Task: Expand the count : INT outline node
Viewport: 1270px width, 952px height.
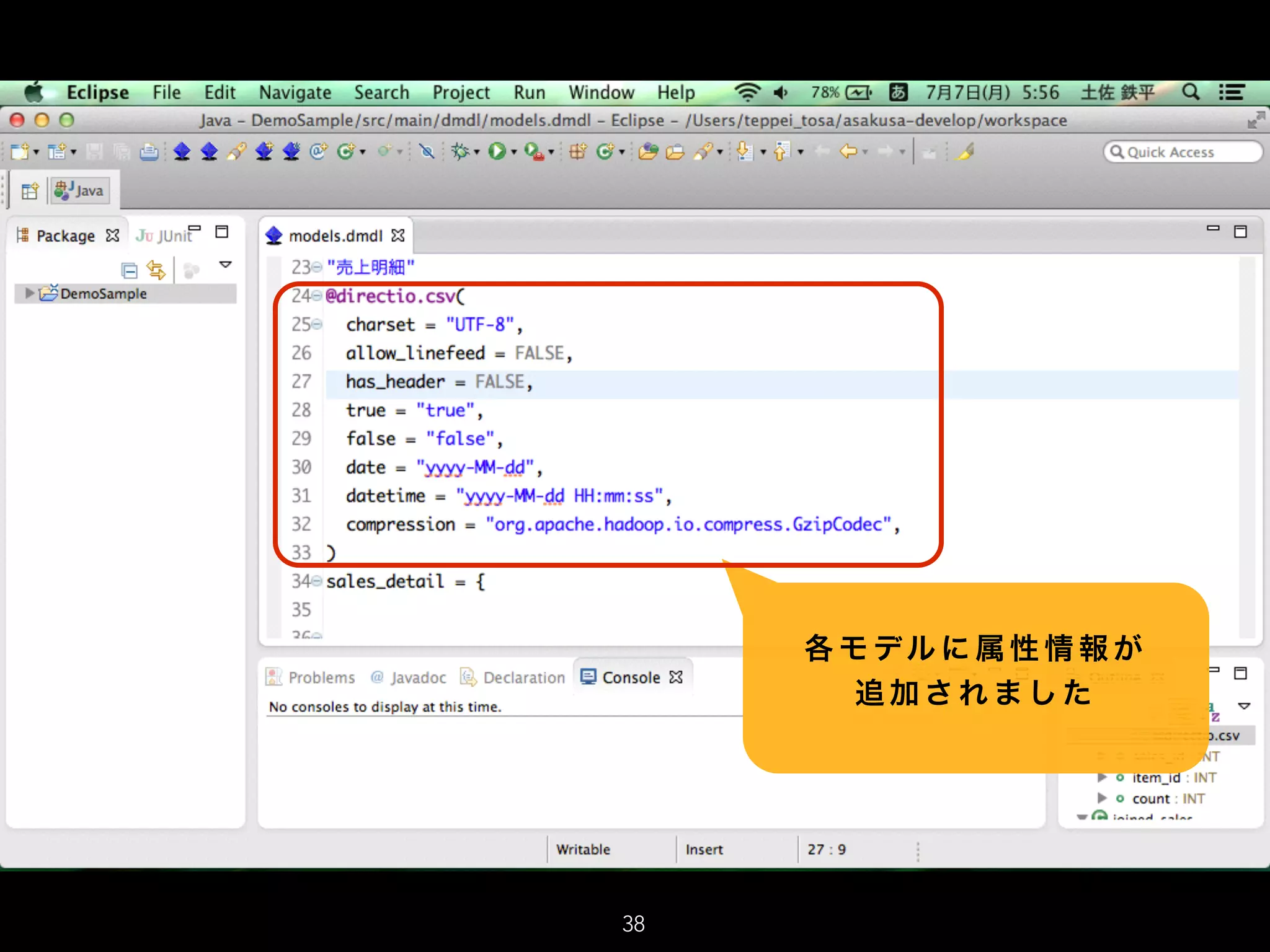Action: (x=1102, y=798)
